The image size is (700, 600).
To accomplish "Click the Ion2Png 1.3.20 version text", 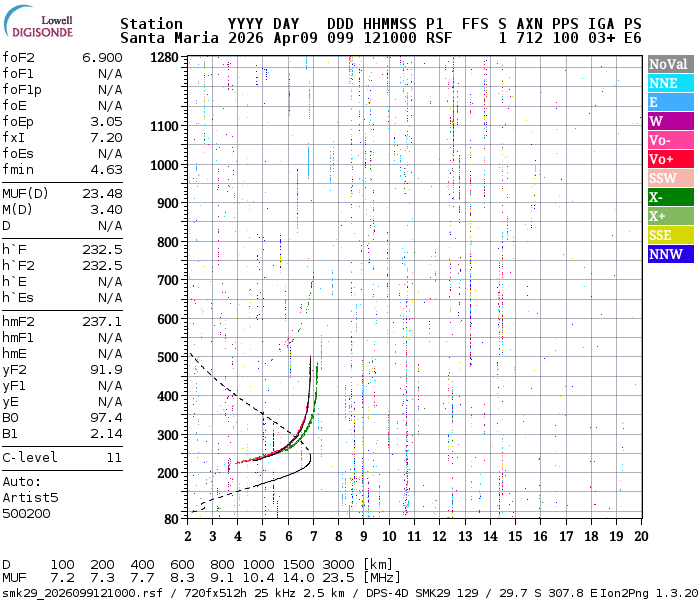I will [x=649, y=593].
